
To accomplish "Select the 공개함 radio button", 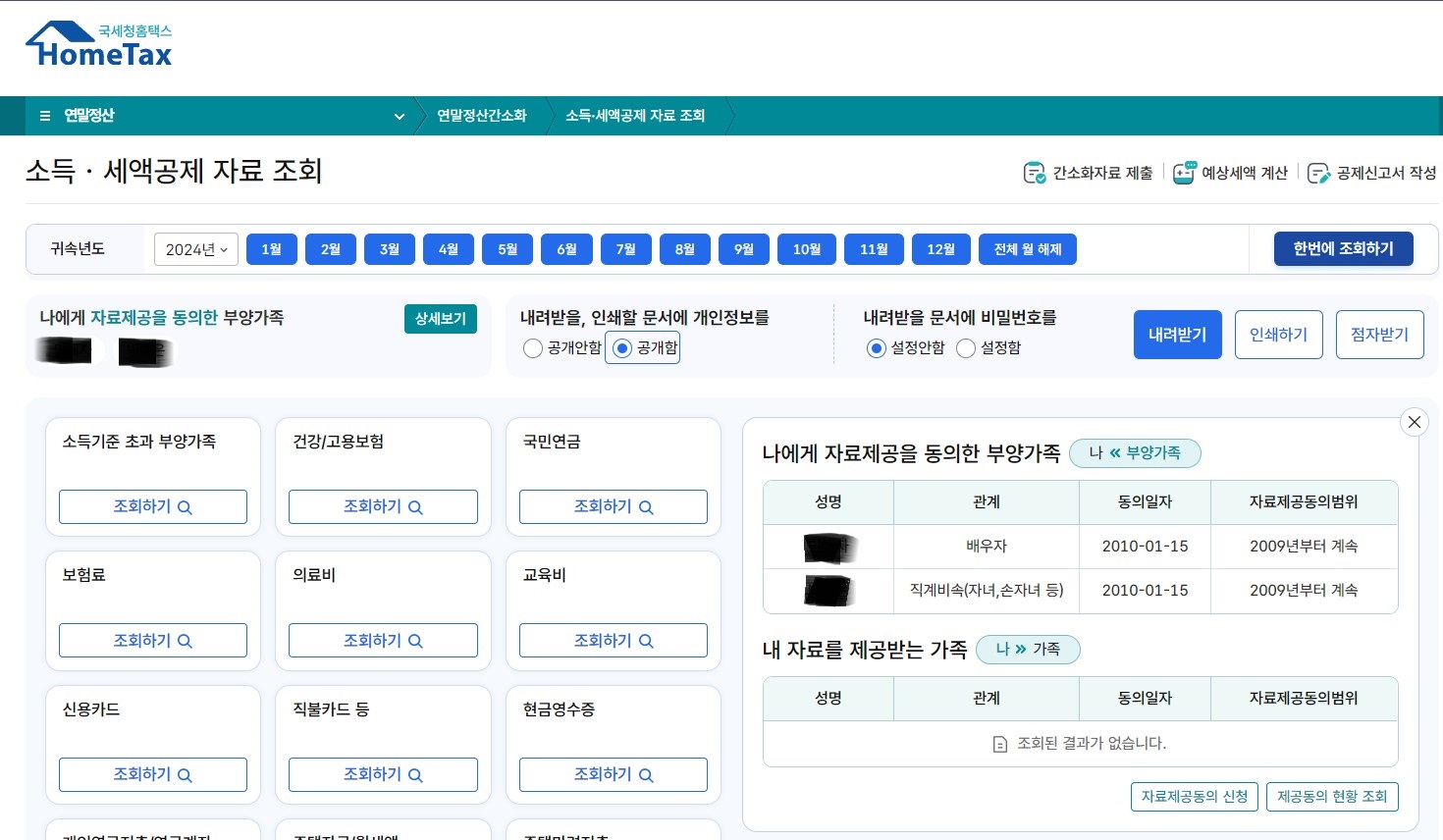I will coord(622,348).
